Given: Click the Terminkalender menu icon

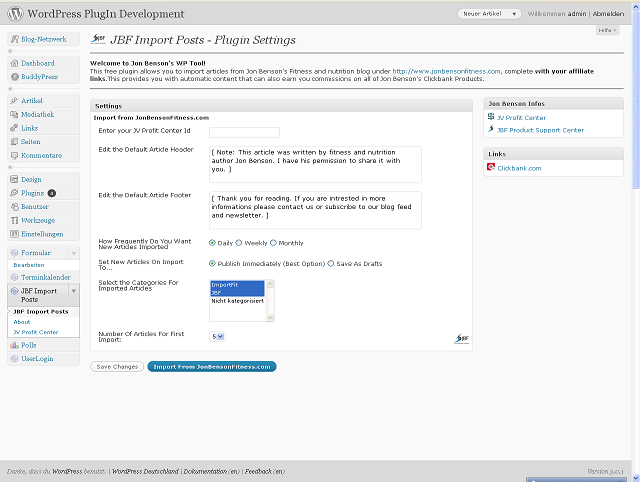Looking at the screenshot, I should 14,277.
